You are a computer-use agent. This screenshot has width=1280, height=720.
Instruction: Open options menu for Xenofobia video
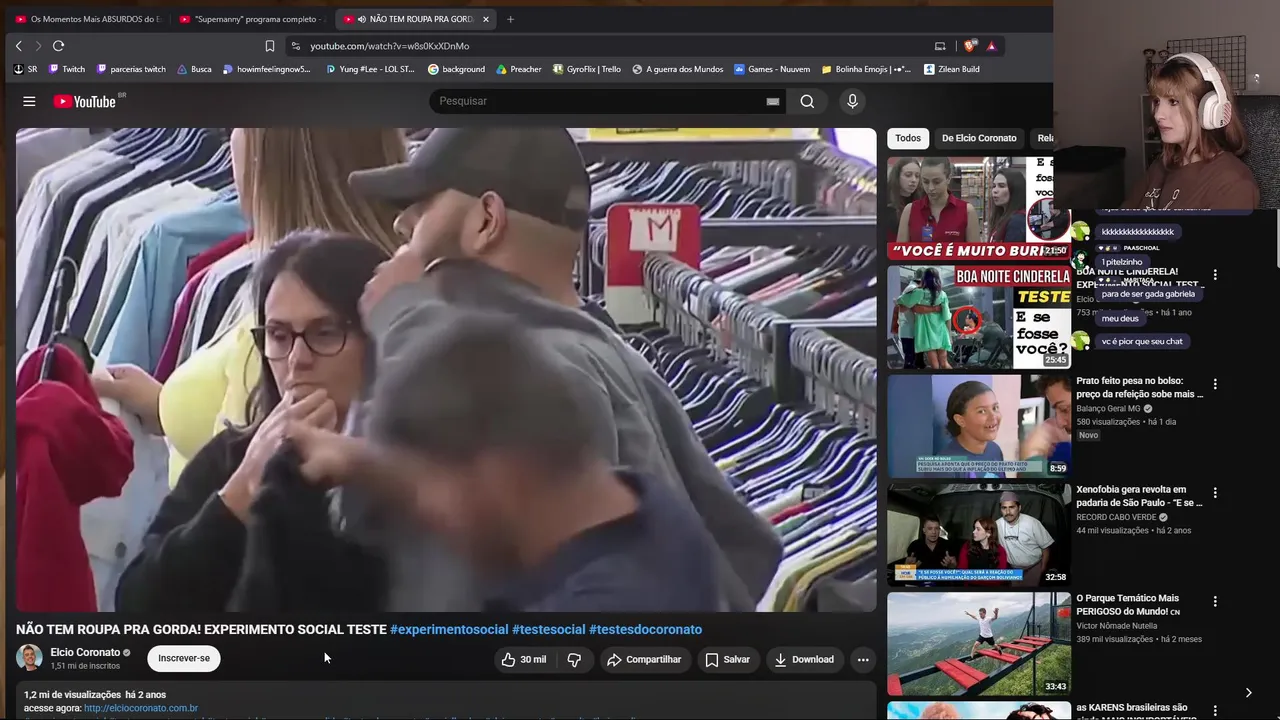coord(1215,493)
